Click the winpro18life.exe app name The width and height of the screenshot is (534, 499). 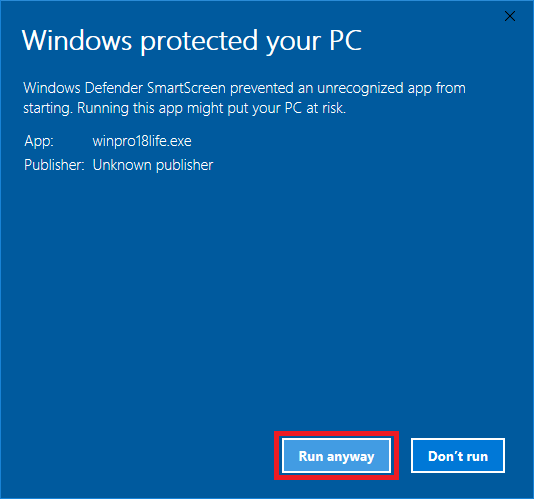[142, 141]
